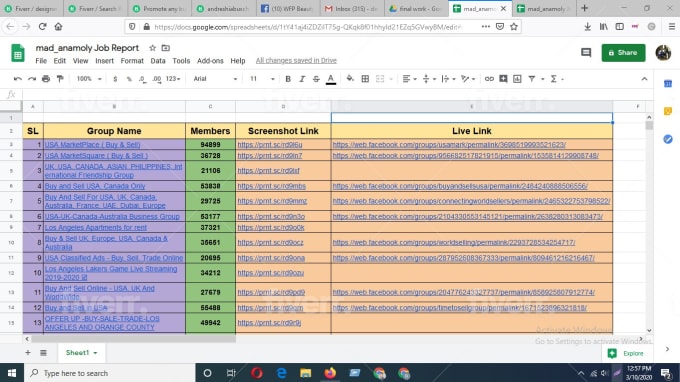Select the Members header cell
This screenshot has height=382, width=680.
[210, 131]
